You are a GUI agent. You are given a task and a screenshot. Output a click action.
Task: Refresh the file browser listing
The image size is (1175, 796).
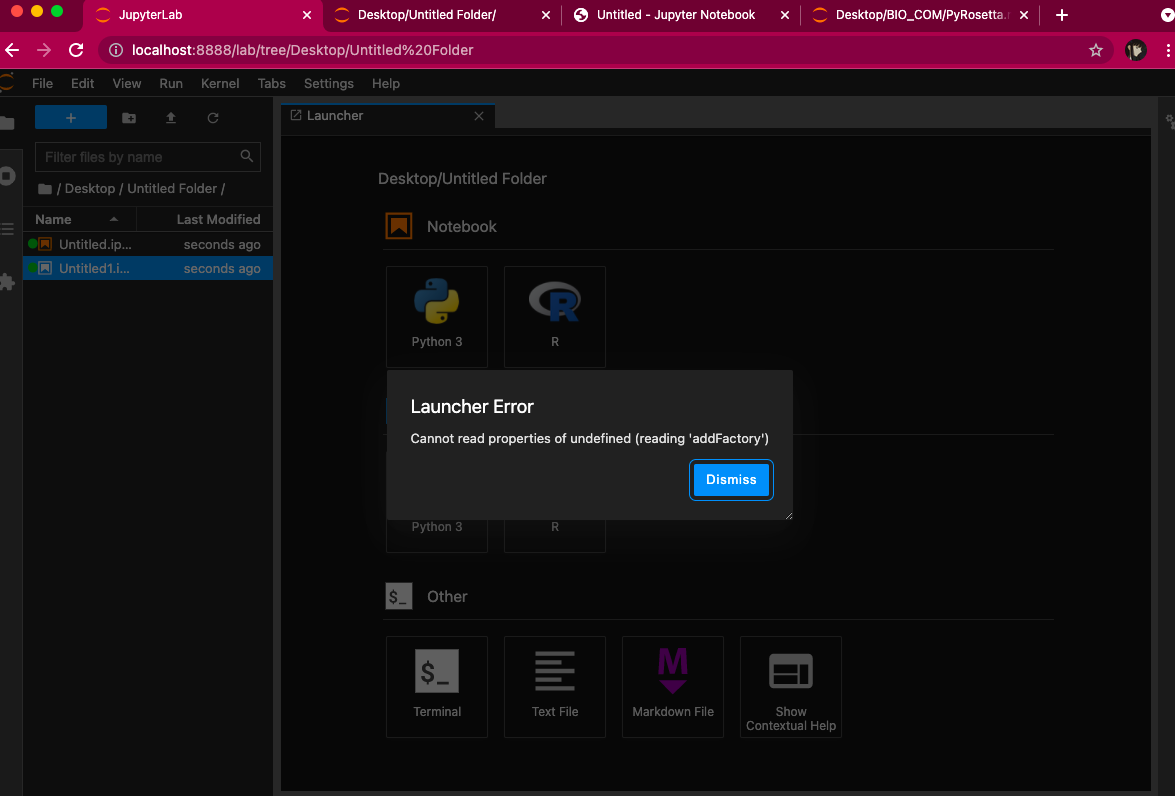(213, 117)
